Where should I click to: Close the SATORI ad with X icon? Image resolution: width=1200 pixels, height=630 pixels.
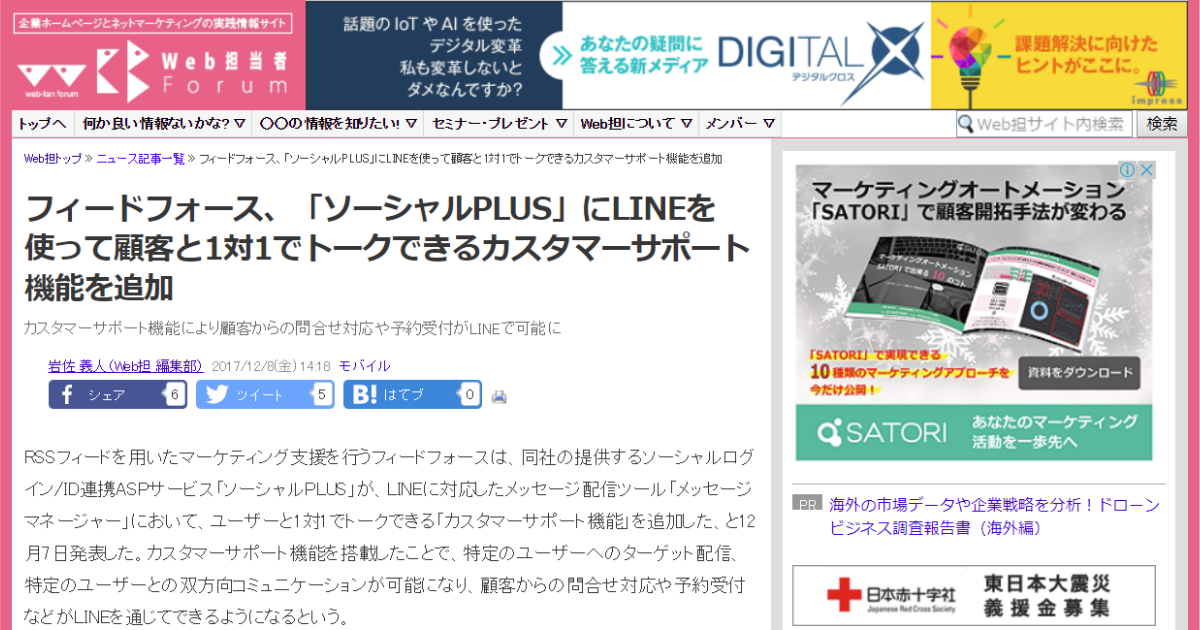[1146, 170]
